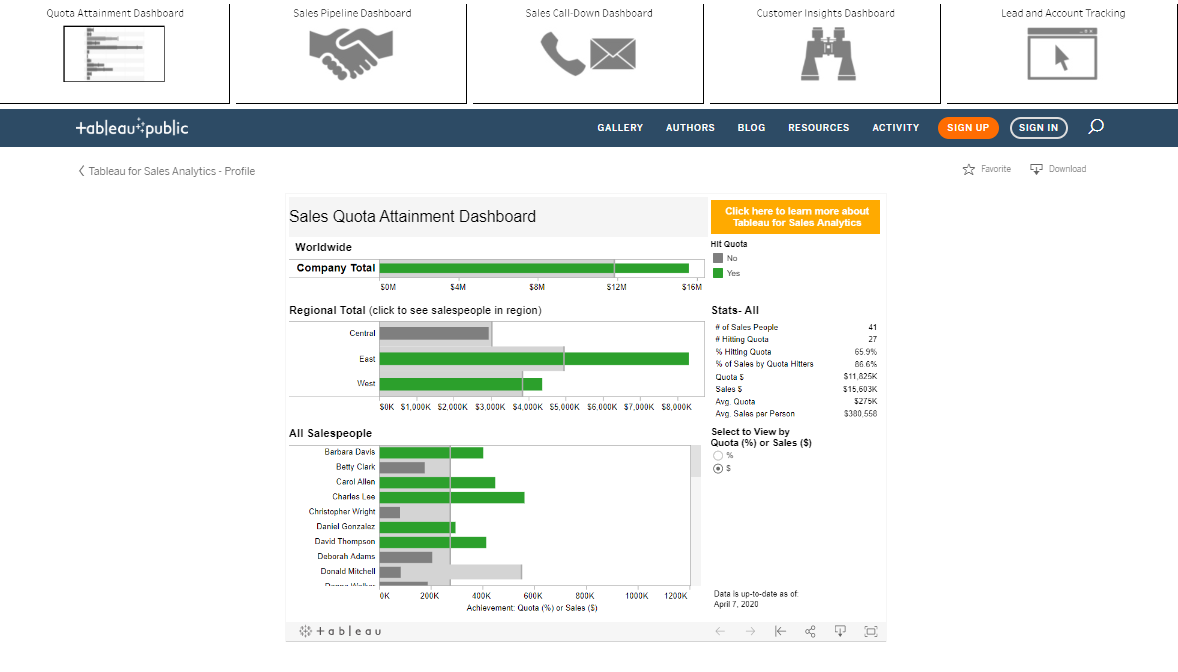The width and height of the screenshot is (1178, 672).
Task: Click the Customer Insights binoculars icon
Action: [828, 54]
